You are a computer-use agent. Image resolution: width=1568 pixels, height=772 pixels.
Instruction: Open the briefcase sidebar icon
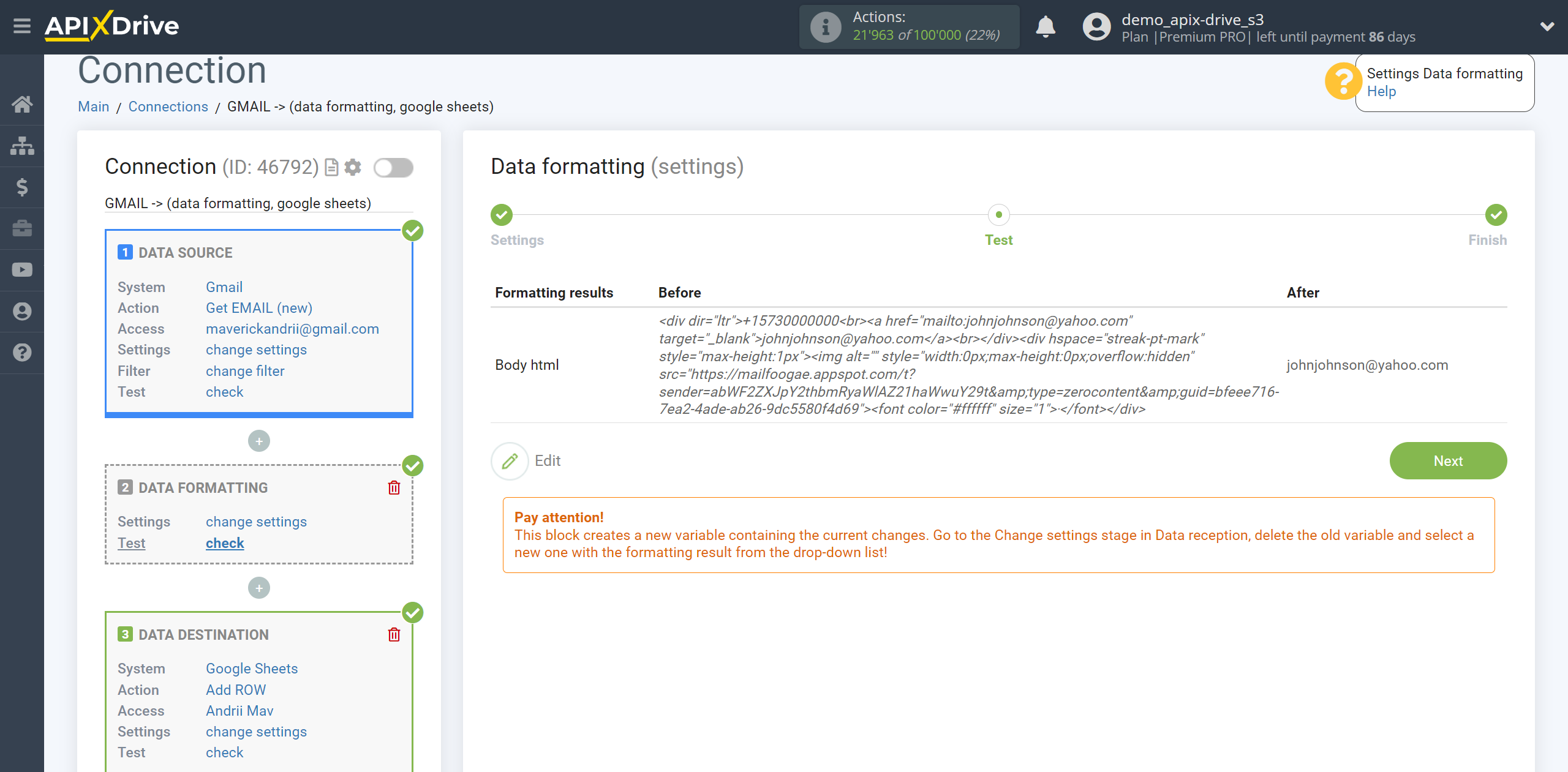click(x=22, y=228)
